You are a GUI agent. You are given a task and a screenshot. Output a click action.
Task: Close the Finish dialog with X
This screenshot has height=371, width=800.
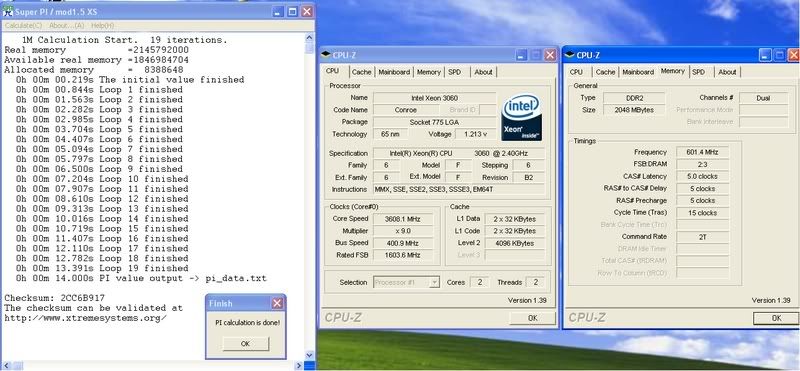pos(277,303)
